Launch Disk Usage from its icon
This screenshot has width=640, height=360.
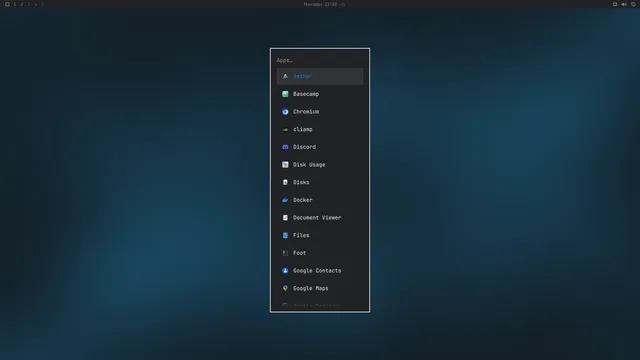pos(285,165)
